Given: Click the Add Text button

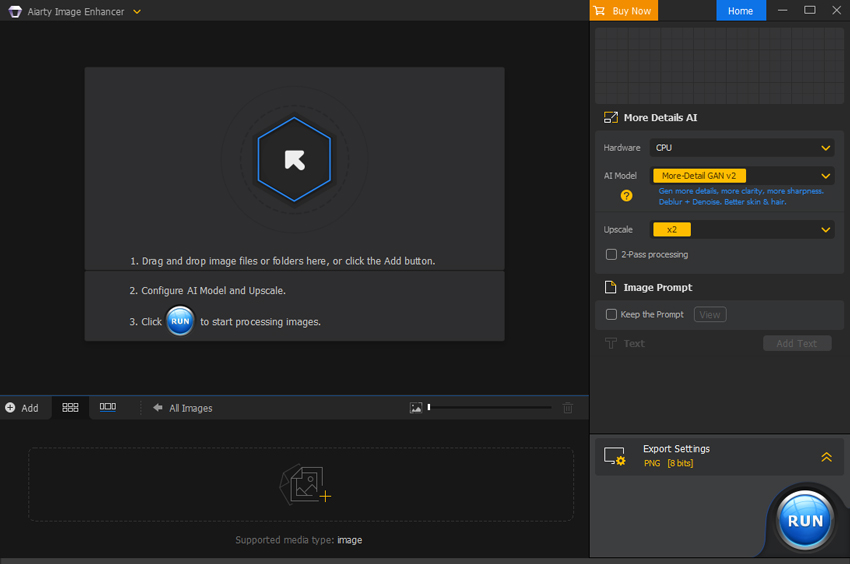Looking at the screenshot, I should click(797, 343).
